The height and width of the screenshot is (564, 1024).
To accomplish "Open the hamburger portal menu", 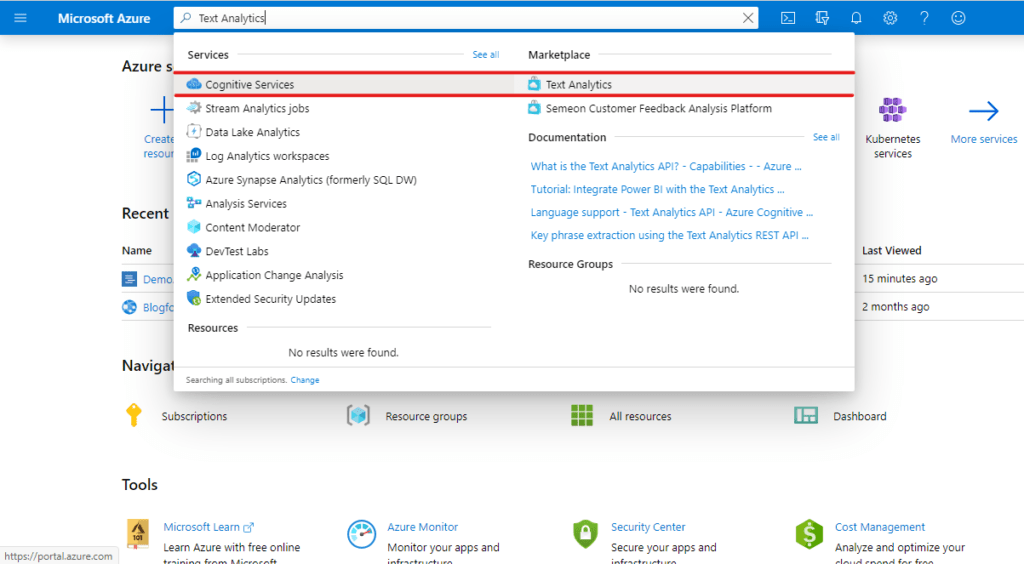I will pos(20,18).
